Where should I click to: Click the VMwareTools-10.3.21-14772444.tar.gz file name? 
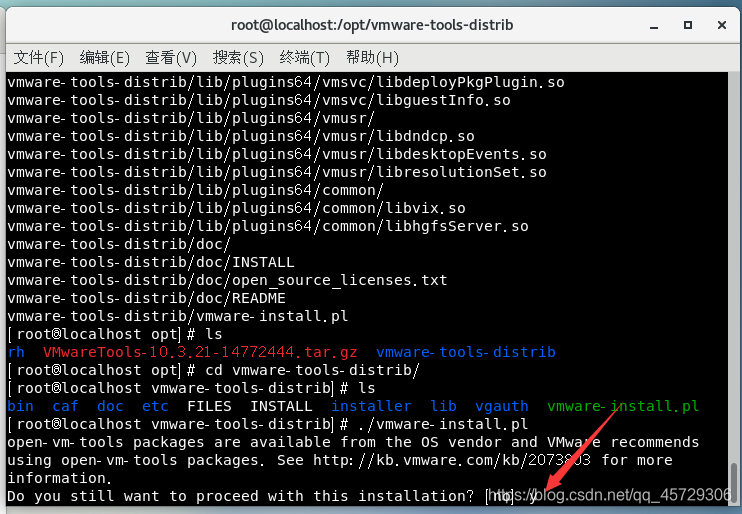(200, 352)
